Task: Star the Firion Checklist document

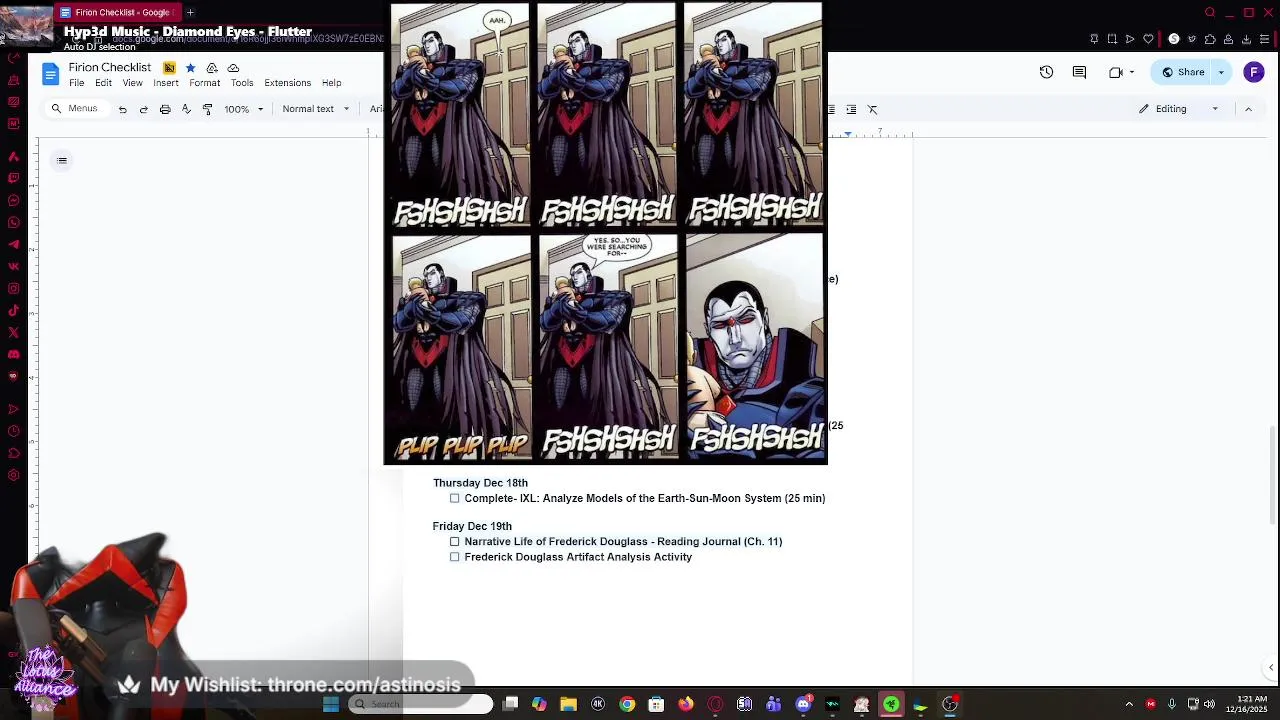Action: point(190,68)
